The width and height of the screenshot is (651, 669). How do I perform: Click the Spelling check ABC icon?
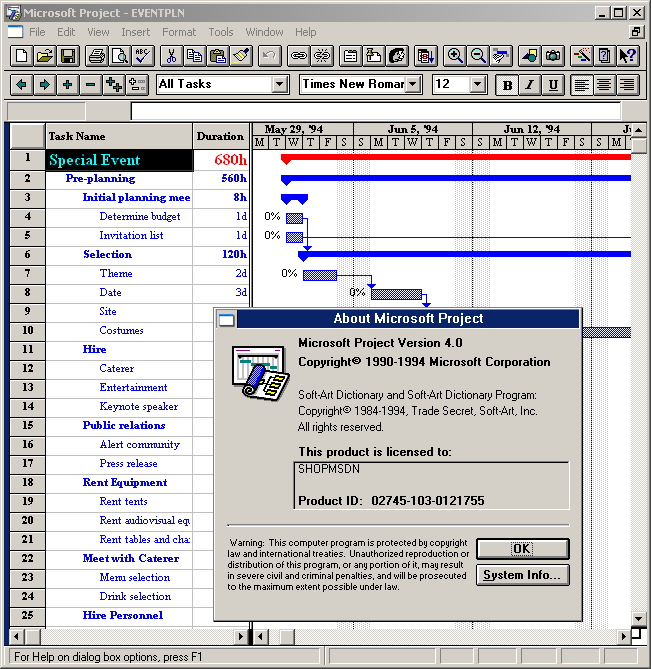pyautogui.click(x=143, y=56)
